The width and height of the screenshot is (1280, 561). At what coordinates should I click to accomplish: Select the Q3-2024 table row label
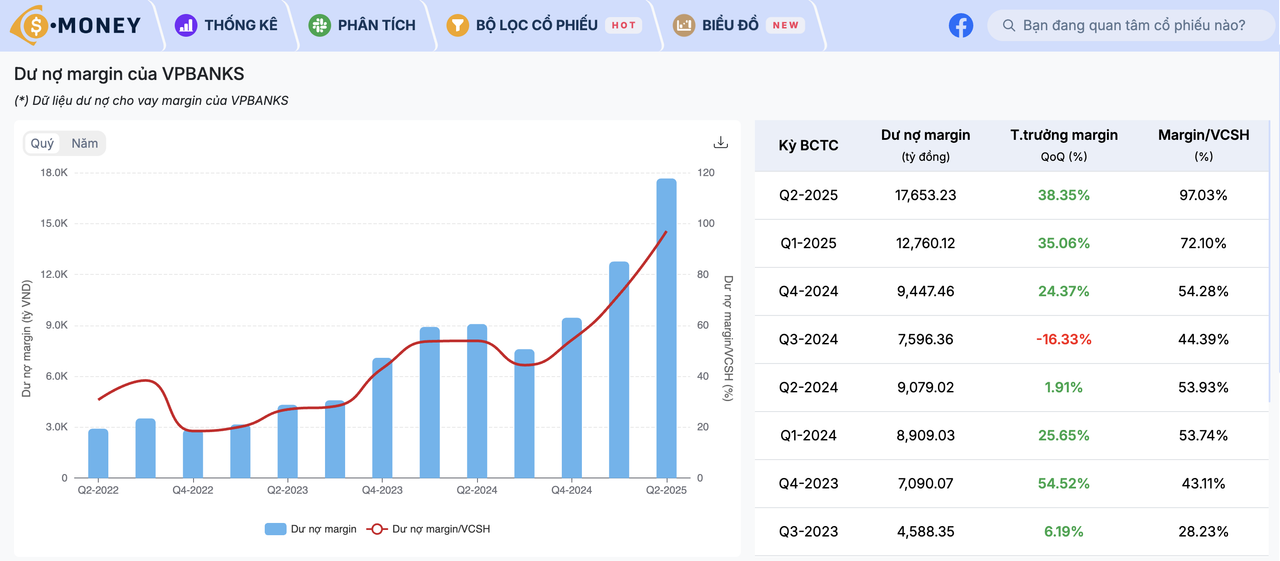[x=808, y=339]
